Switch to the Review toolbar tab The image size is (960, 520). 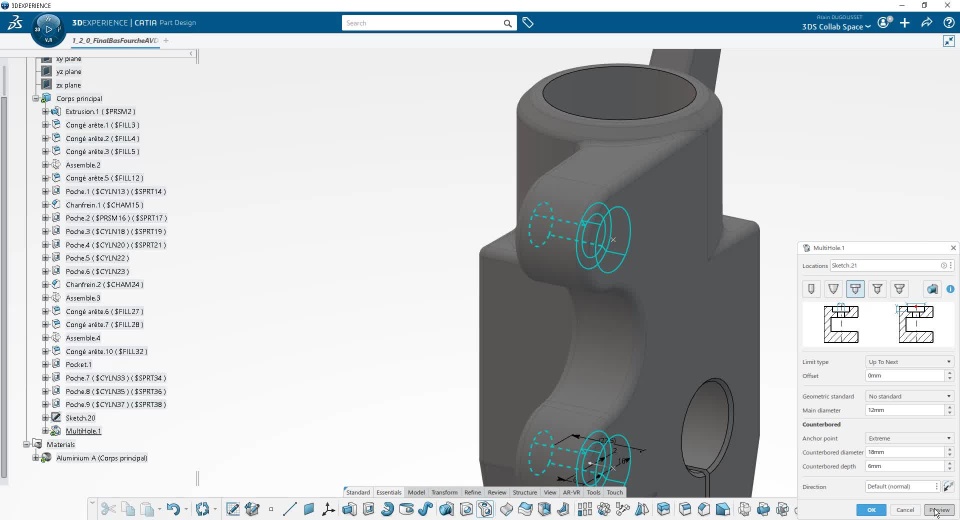click(497, 492)
